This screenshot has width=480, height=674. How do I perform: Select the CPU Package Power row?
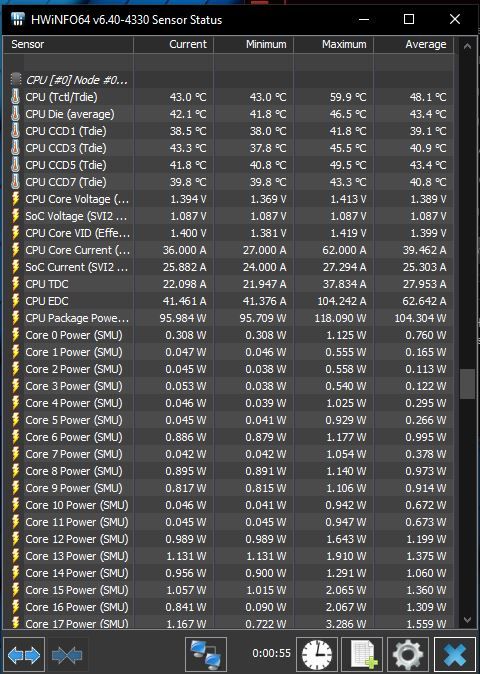coord(228,318)
